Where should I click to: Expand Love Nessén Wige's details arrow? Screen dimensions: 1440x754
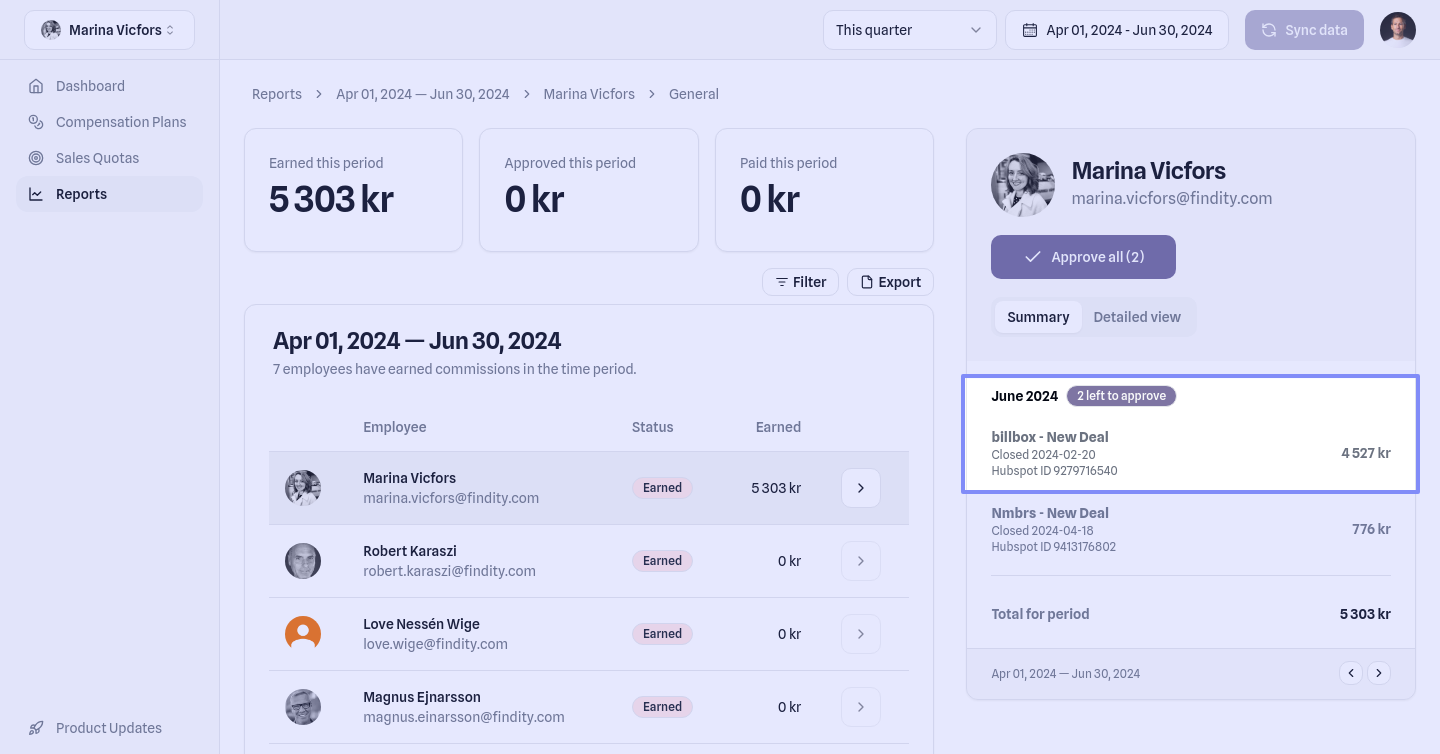pos(860,634)
